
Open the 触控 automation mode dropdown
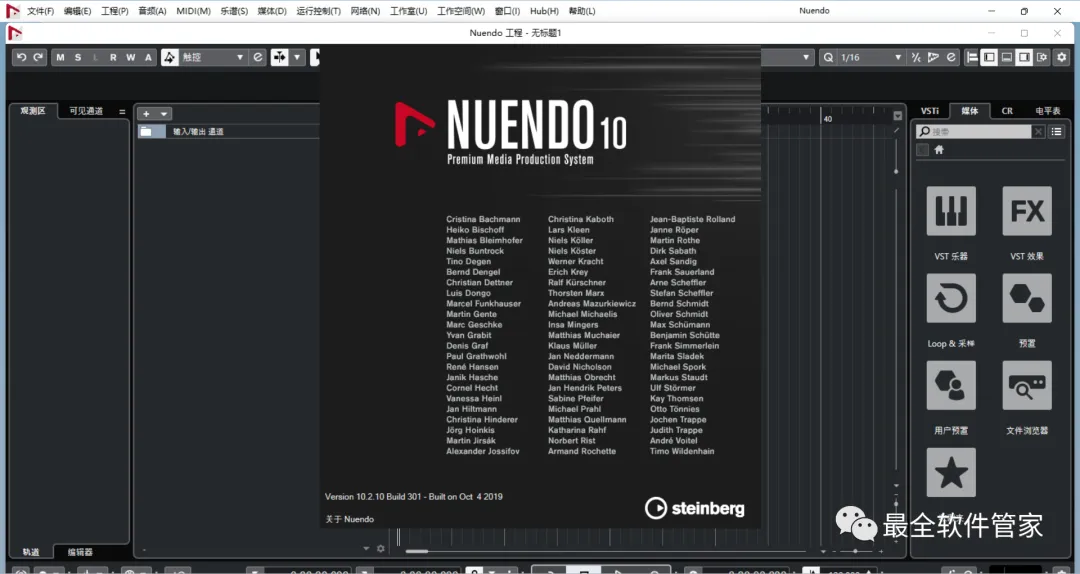pyautogui.click(x=213, y=57)
